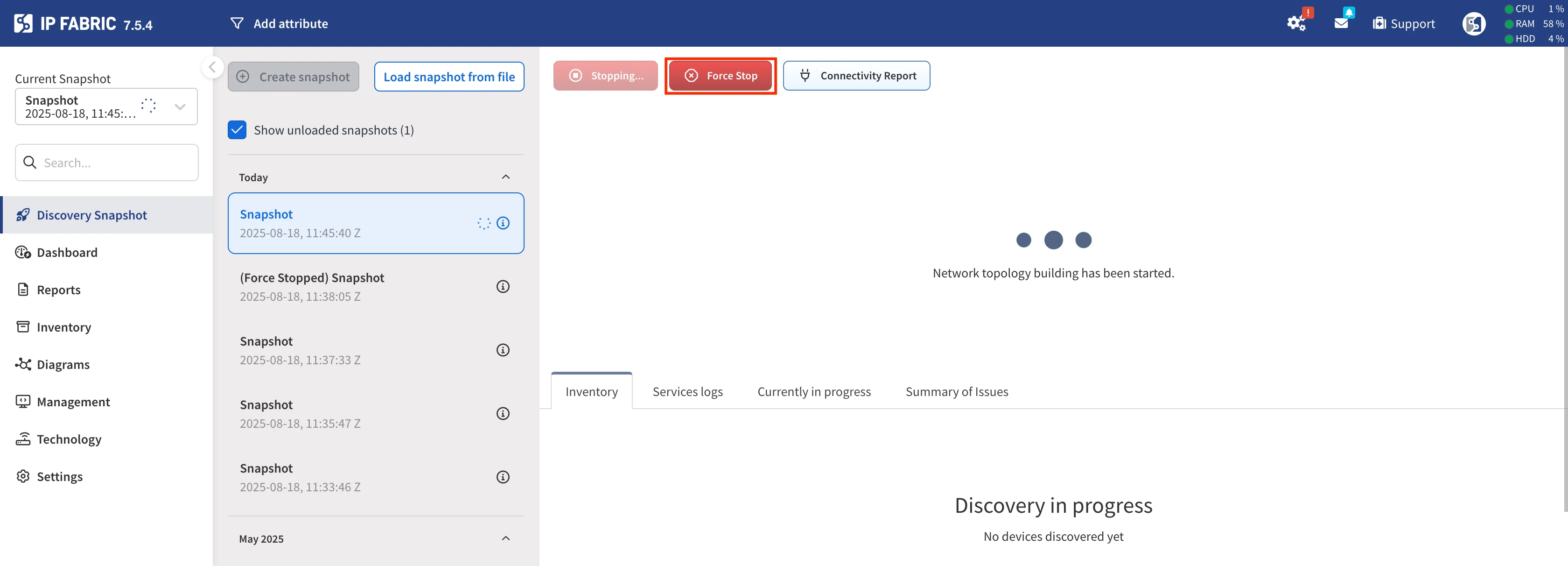Uncheck Show unloaded snapshots checkbox
The height and width of the screenshot is (566, 1568).
coord(237,130)
